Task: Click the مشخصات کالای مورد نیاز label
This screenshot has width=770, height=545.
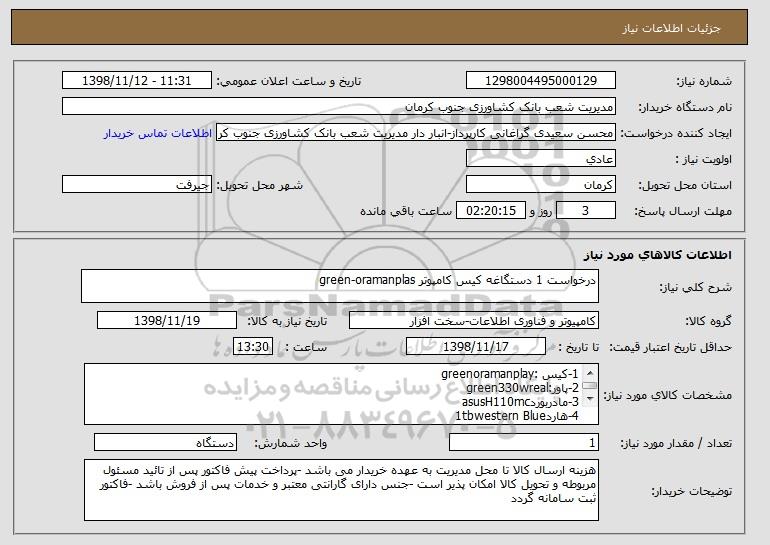Action: (x=667, y=395)
